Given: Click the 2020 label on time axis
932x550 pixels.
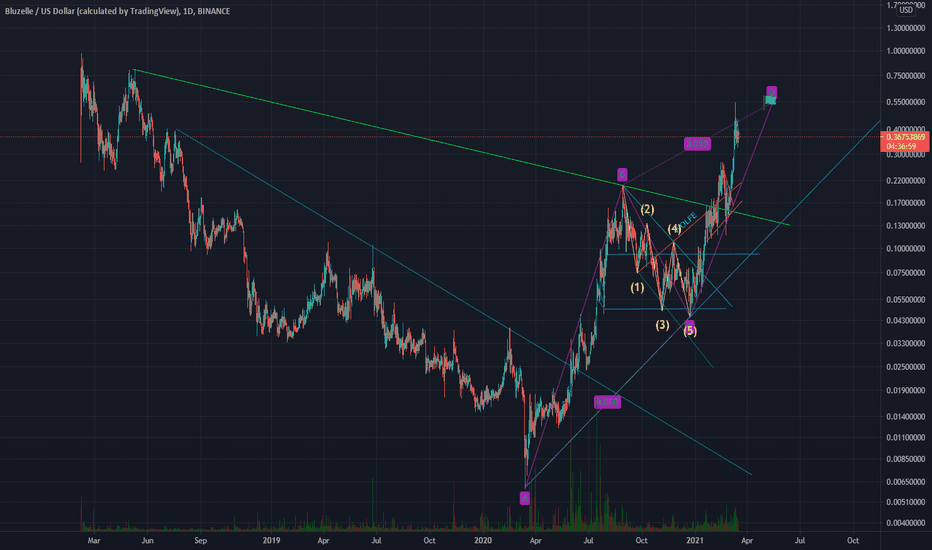Looking at the screenshot, I should click(x=483, y=540).
